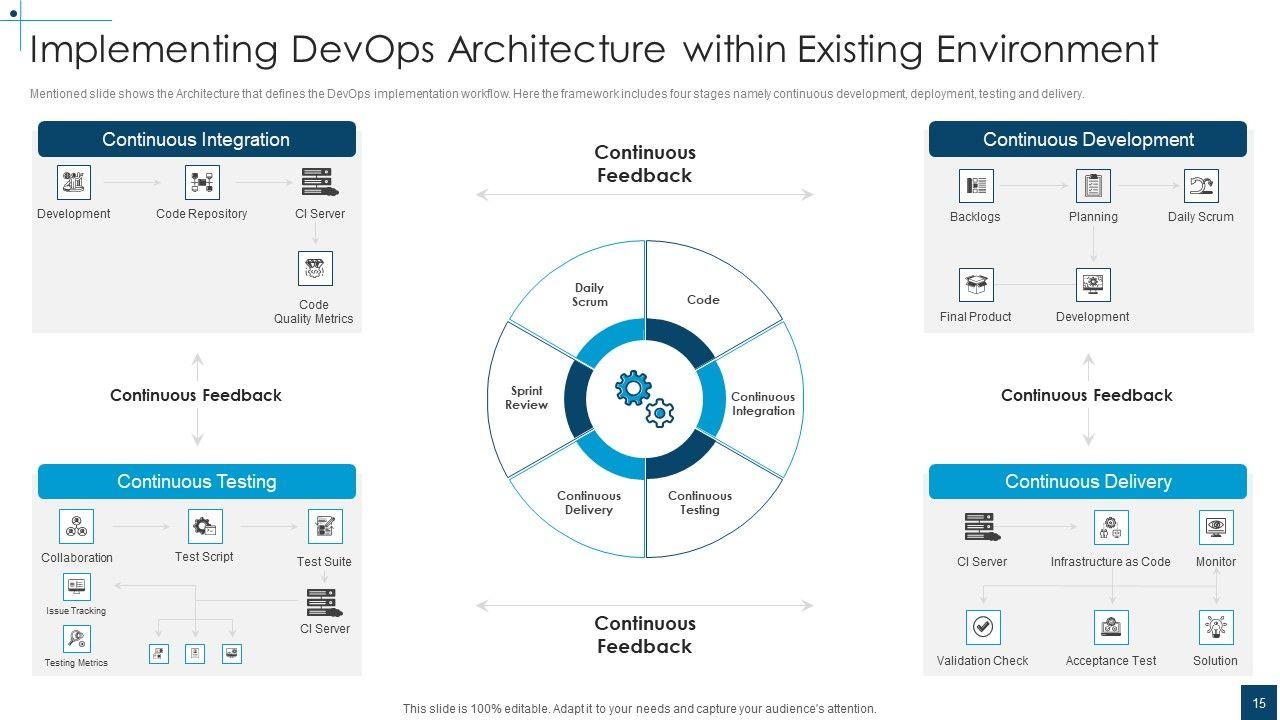
Task: Click the Development icon in Continuous Development panel
Action: click(x=1093, y=285)
